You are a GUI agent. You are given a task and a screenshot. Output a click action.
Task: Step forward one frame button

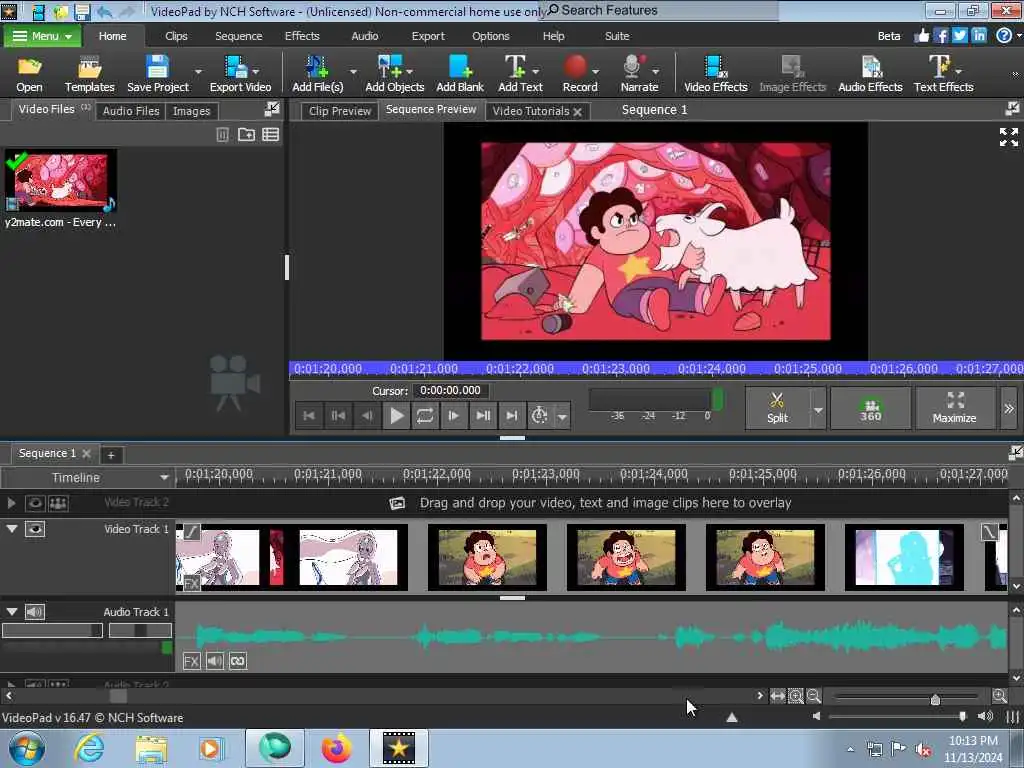click(x=453, y=415)
